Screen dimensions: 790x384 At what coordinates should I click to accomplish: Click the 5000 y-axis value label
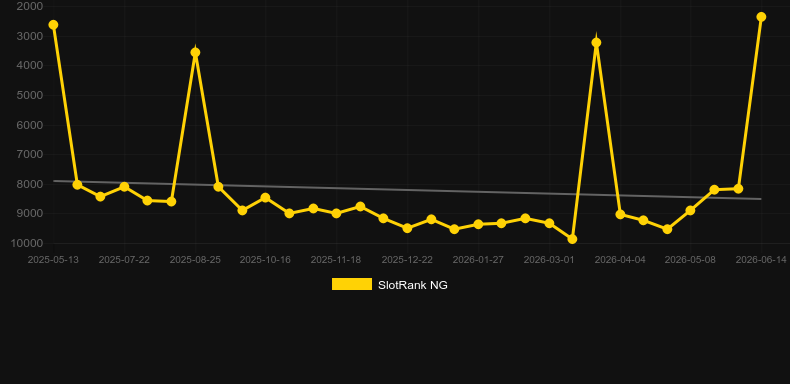(x=30, y=95)
